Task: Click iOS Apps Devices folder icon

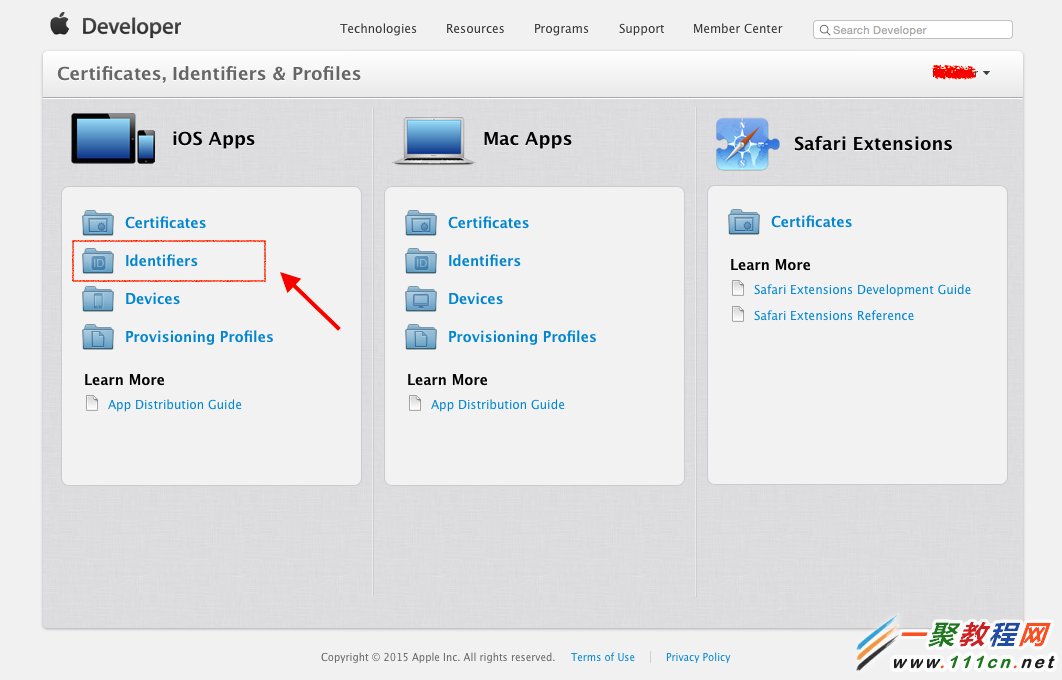Action: tap(98, 299)
